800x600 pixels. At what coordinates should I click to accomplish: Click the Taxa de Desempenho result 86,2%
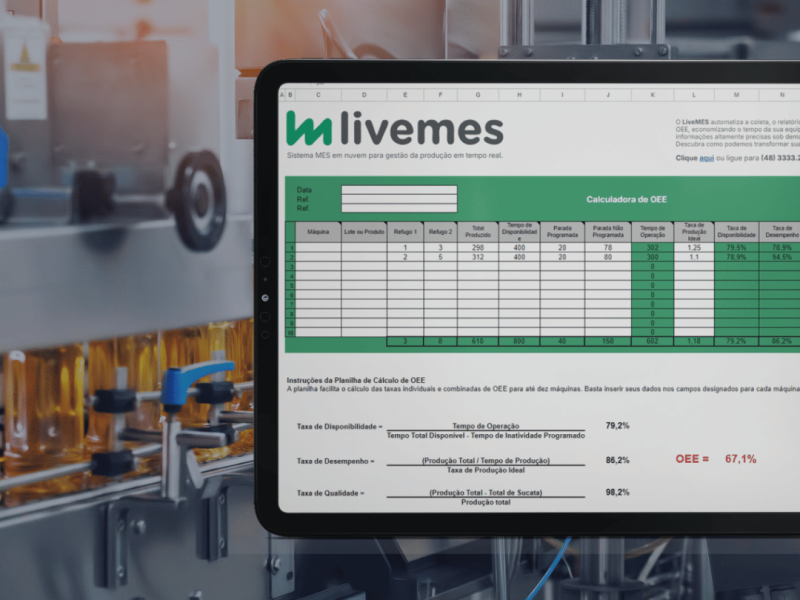[x=617, y=460]
